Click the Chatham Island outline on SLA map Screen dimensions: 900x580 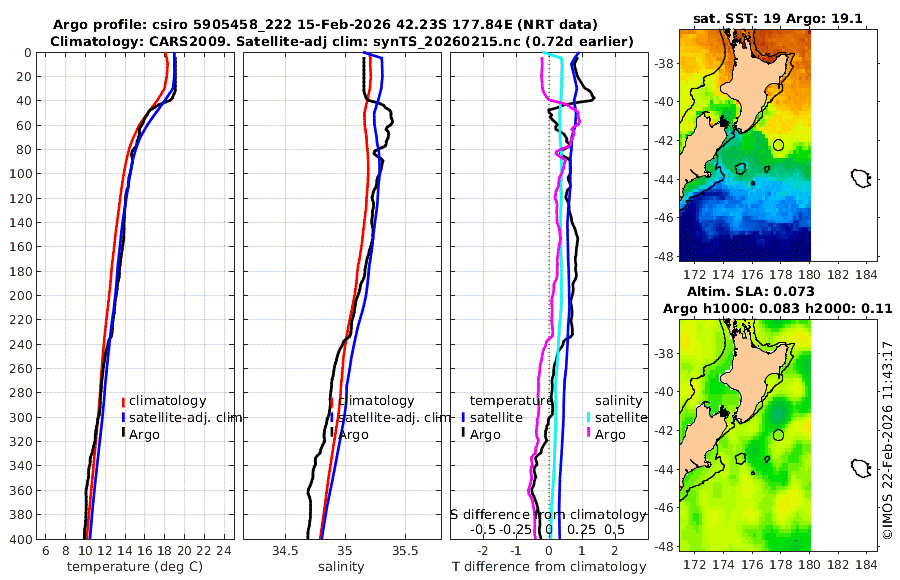click(860, 468)
